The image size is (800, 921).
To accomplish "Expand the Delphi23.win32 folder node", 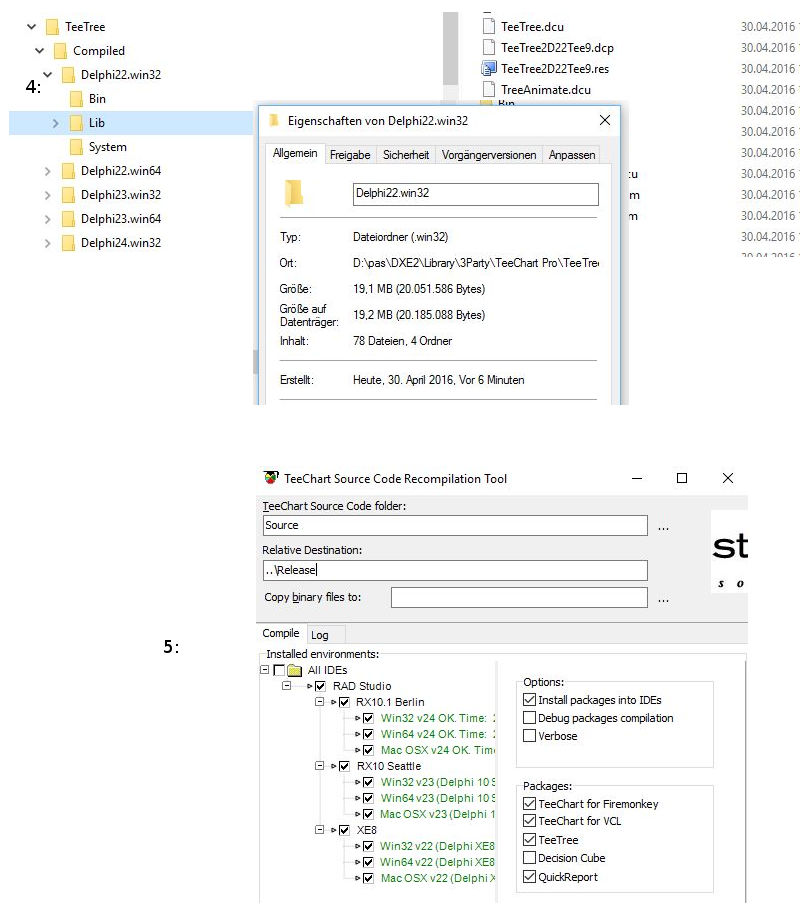I will click(48, 196).
